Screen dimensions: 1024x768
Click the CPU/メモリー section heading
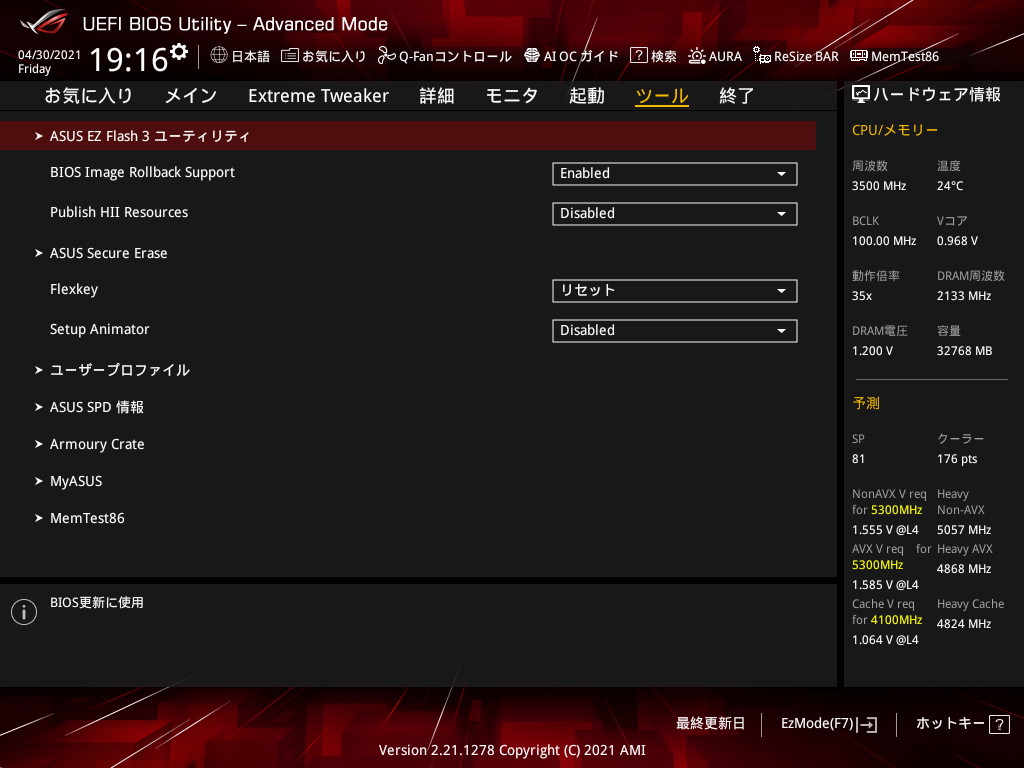click(x=895, y=130)
